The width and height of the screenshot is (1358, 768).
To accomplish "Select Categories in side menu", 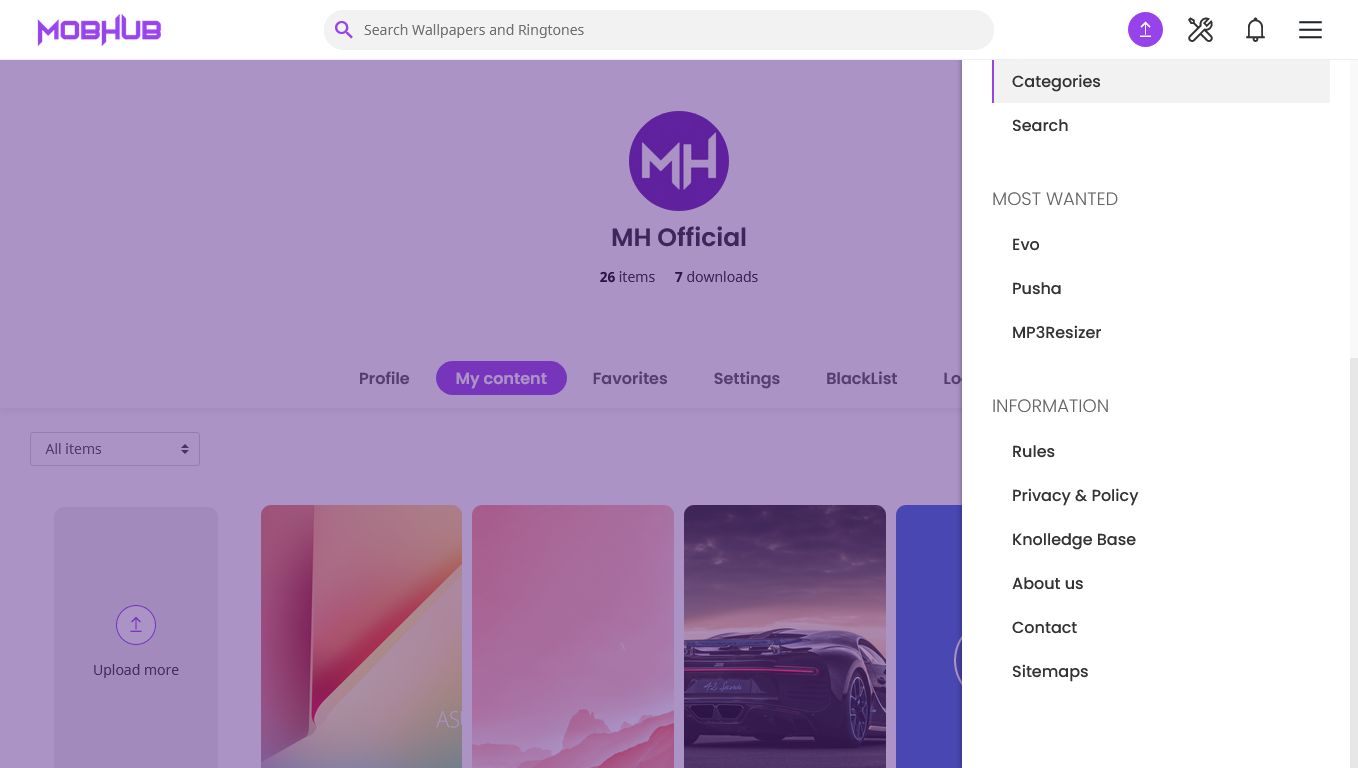I will [x=1161, y=81].
